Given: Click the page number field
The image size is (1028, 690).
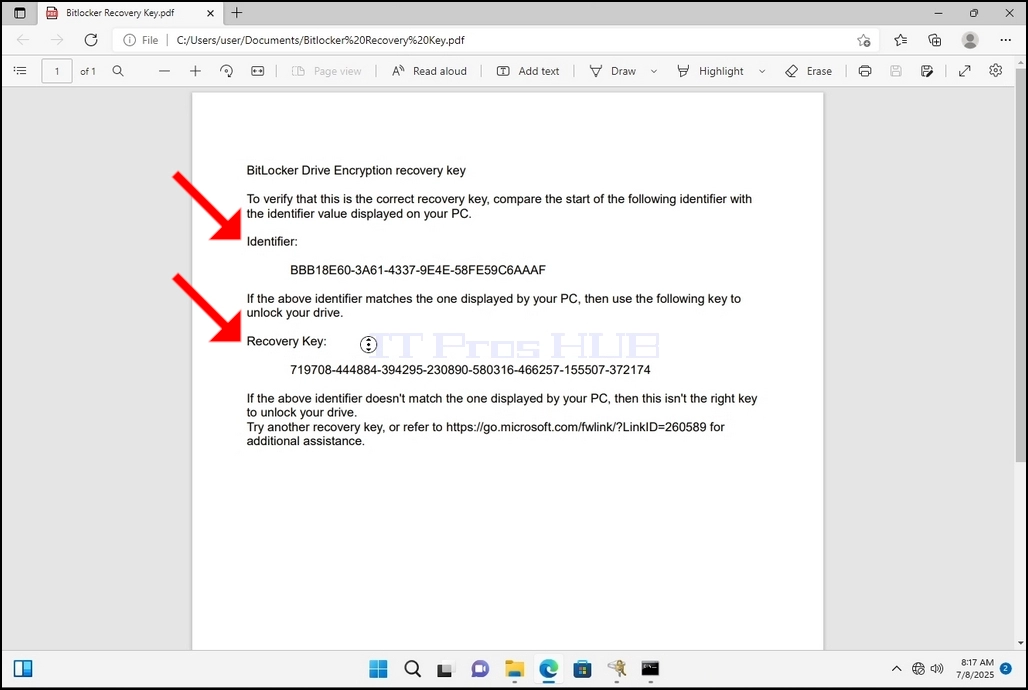Looking at the screenshot, I should click(x=57, y=71).
